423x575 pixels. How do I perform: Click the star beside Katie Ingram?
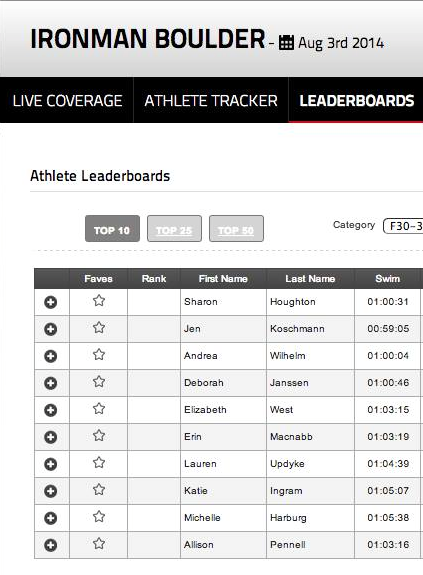[99, 490]
